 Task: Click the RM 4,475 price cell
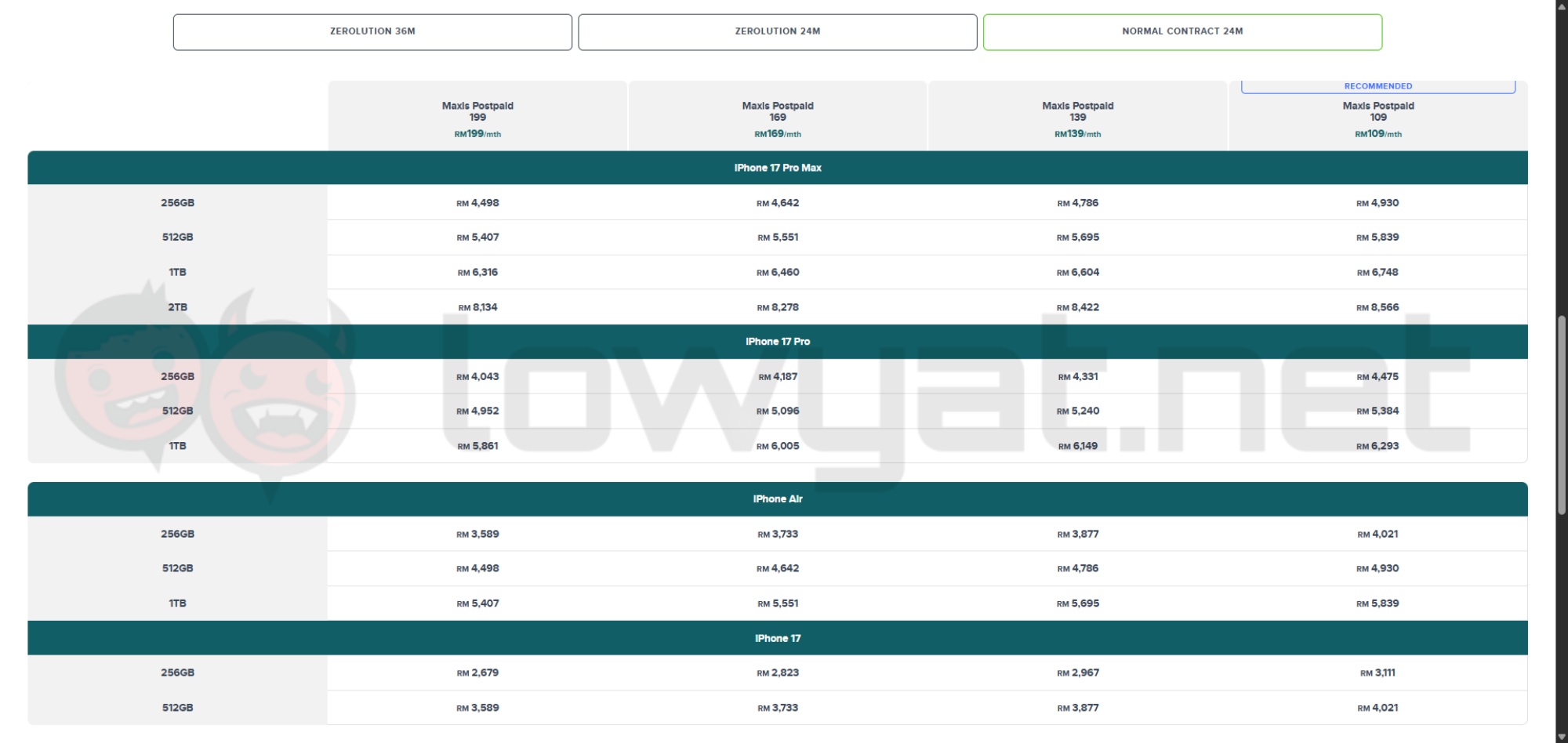[1378, 376]
